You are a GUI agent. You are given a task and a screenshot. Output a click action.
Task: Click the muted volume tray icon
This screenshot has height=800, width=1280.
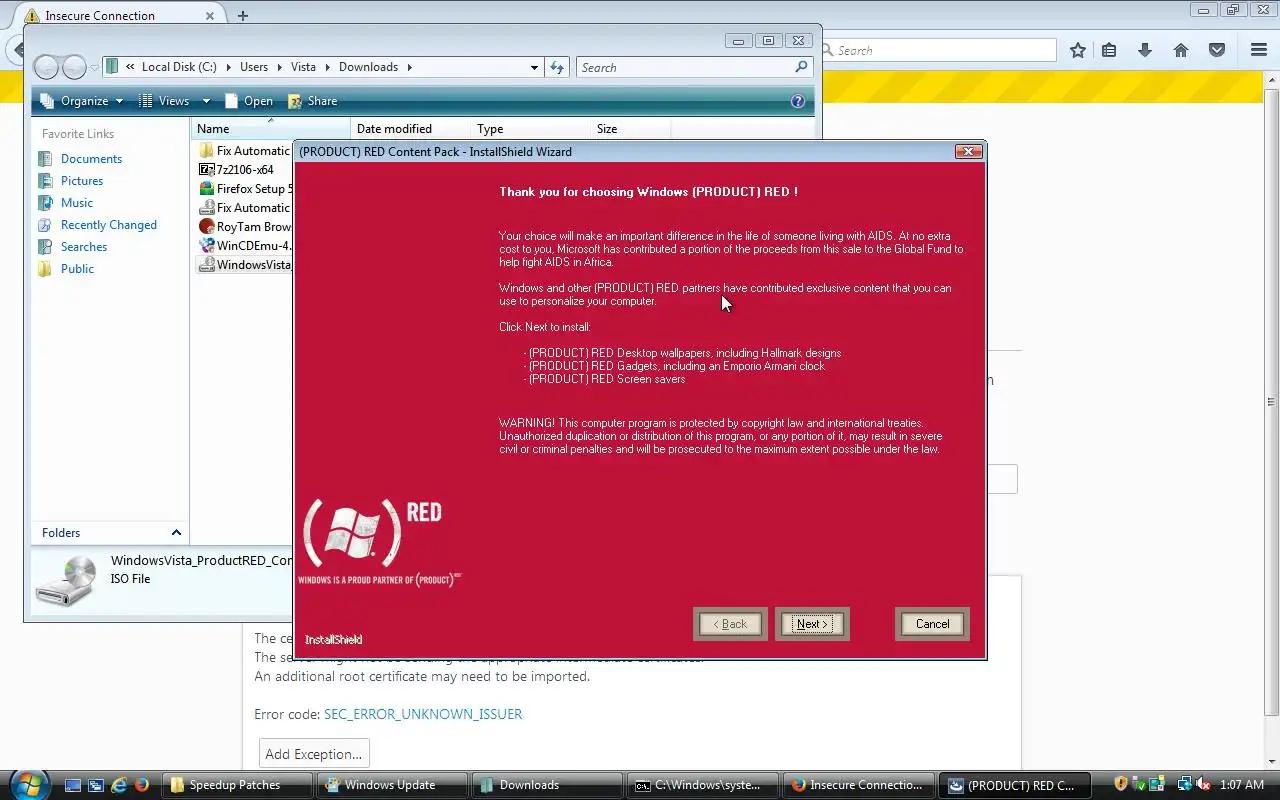click(1203, 784)
